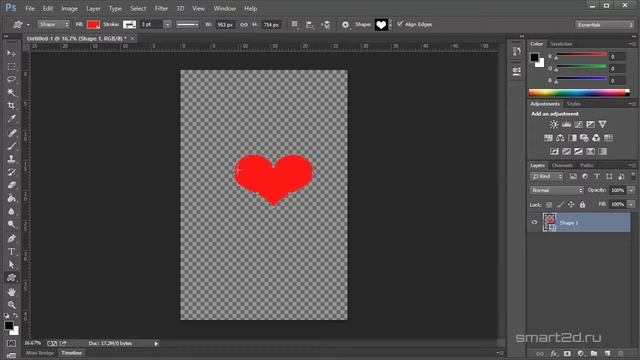
Task: Select the History Brush tool
Action: tap(11, 172)
